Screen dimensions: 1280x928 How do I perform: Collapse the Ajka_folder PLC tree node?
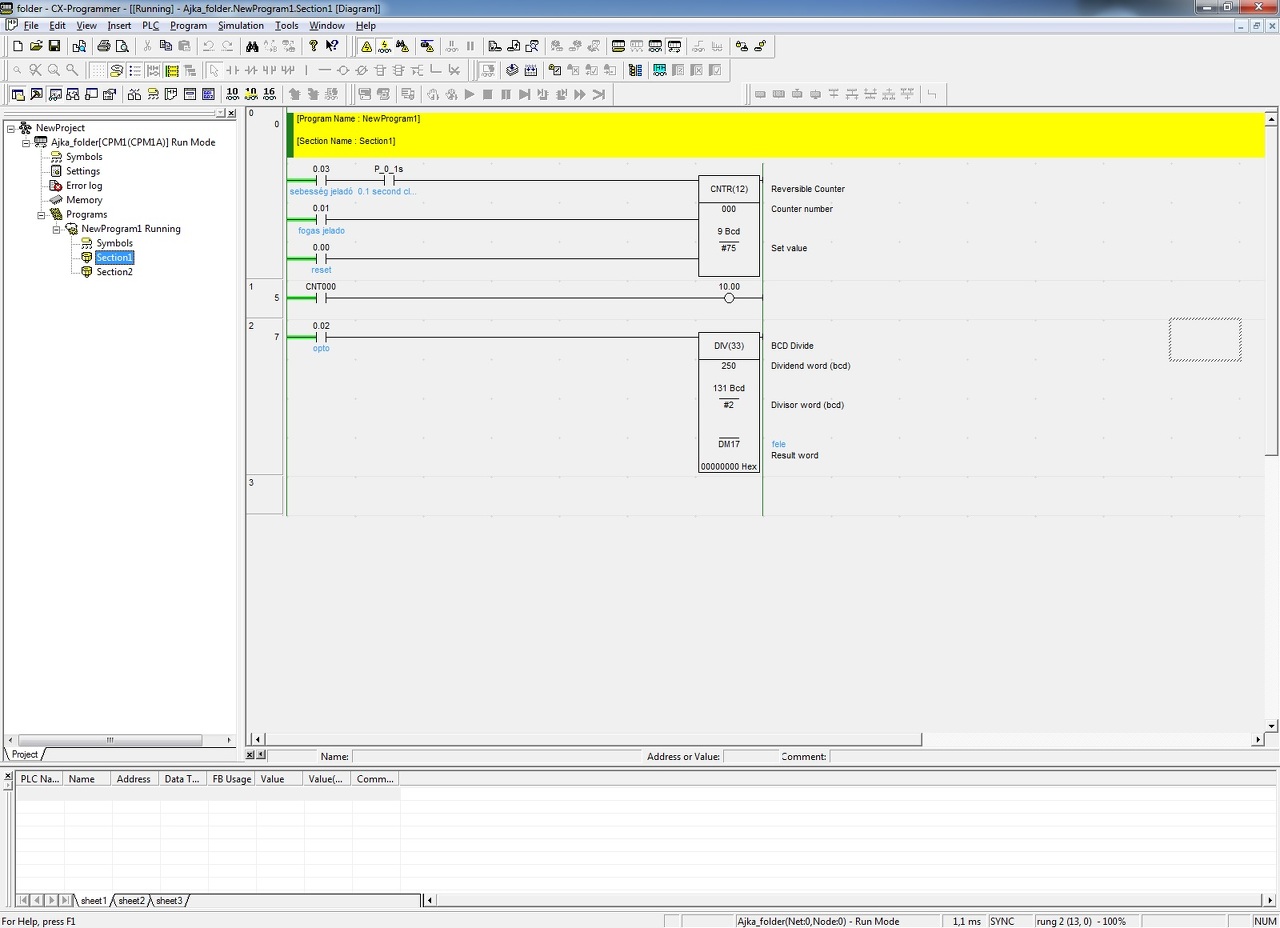[x=26, y=143]
